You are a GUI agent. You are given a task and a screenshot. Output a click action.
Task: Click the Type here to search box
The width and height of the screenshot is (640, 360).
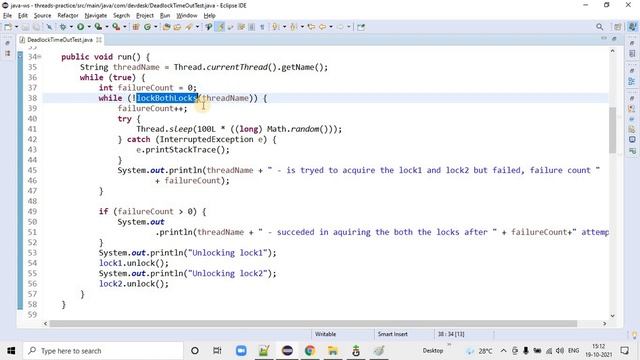103,351
